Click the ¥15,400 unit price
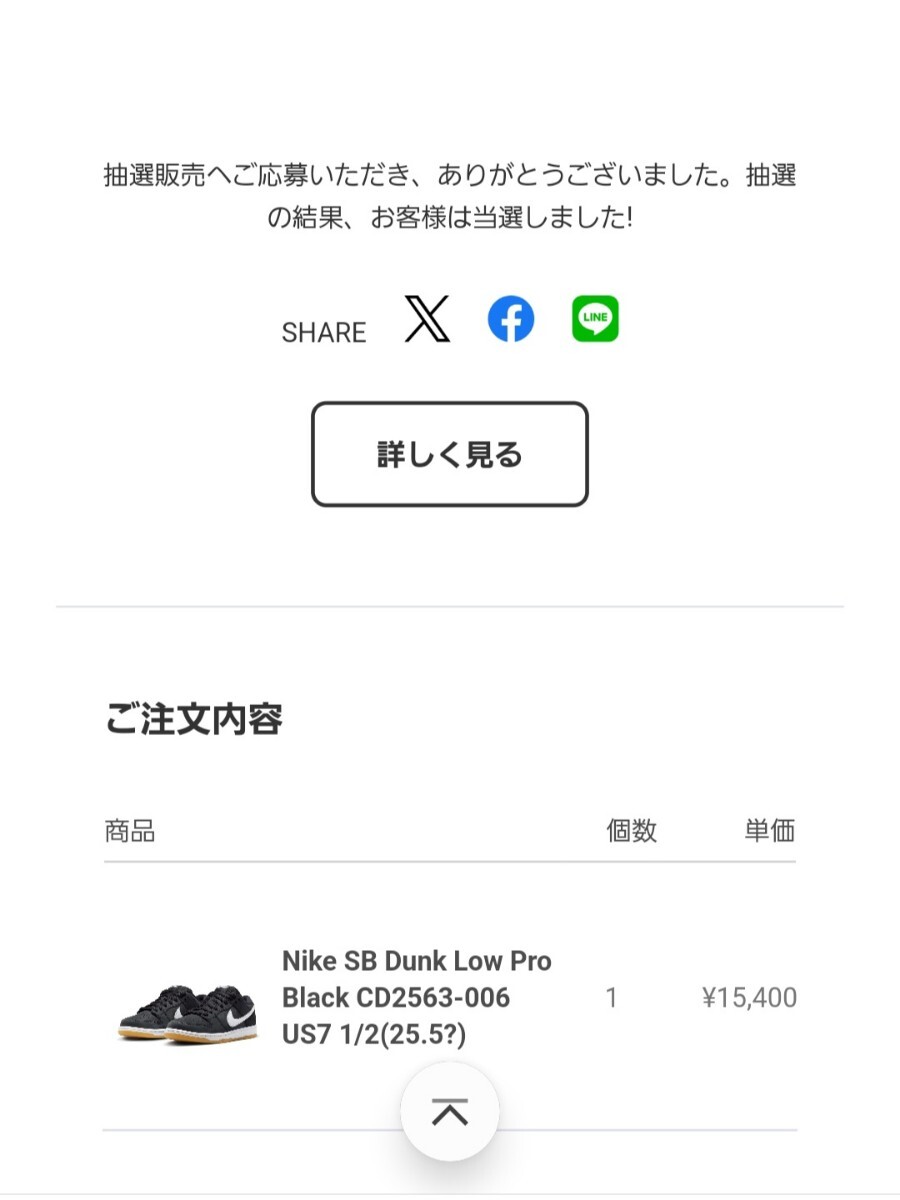Viewport: 900px width, 1200px height. tap(749, 997)
